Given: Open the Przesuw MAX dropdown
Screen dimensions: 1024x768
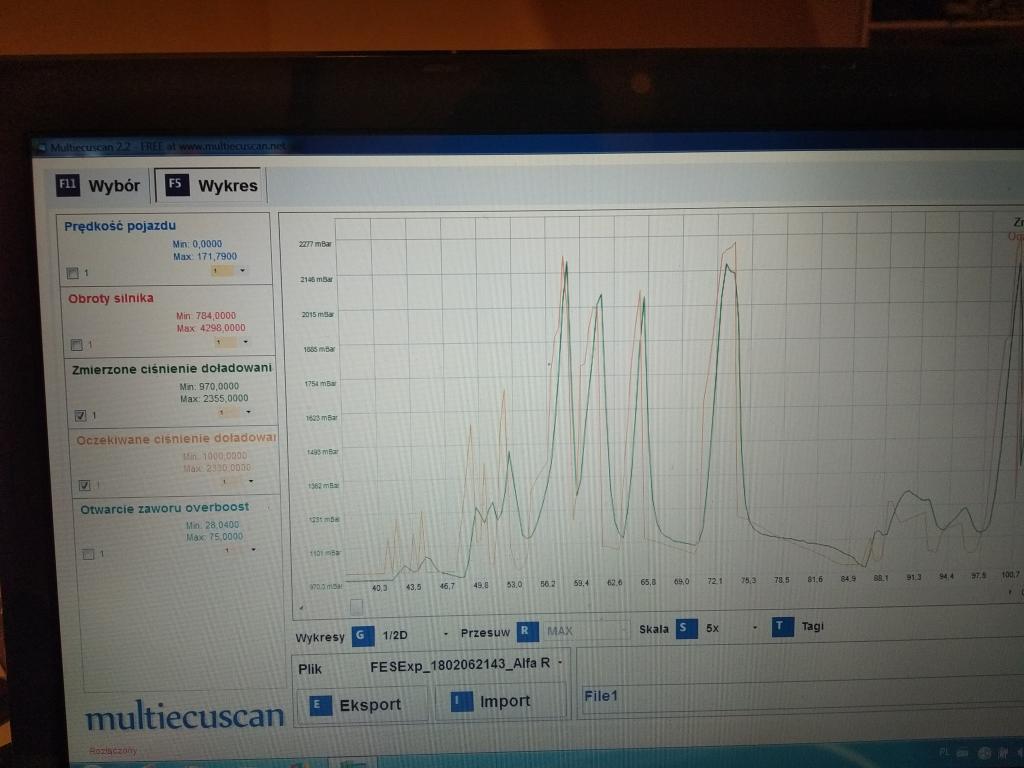Looking at the screenshot, I should click(x=585, y=630).
